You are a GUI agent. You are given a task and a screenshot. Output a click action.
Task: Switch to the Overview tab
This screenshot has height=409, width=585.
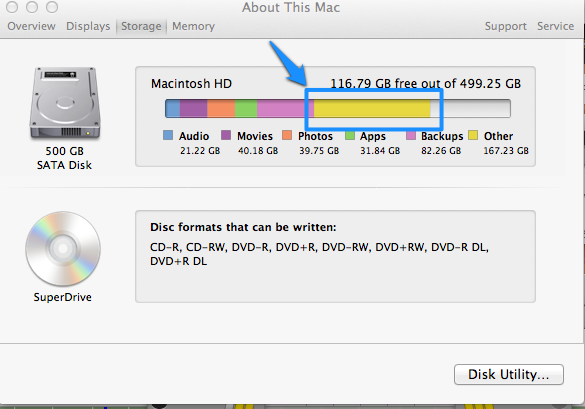tap(31, 26)
